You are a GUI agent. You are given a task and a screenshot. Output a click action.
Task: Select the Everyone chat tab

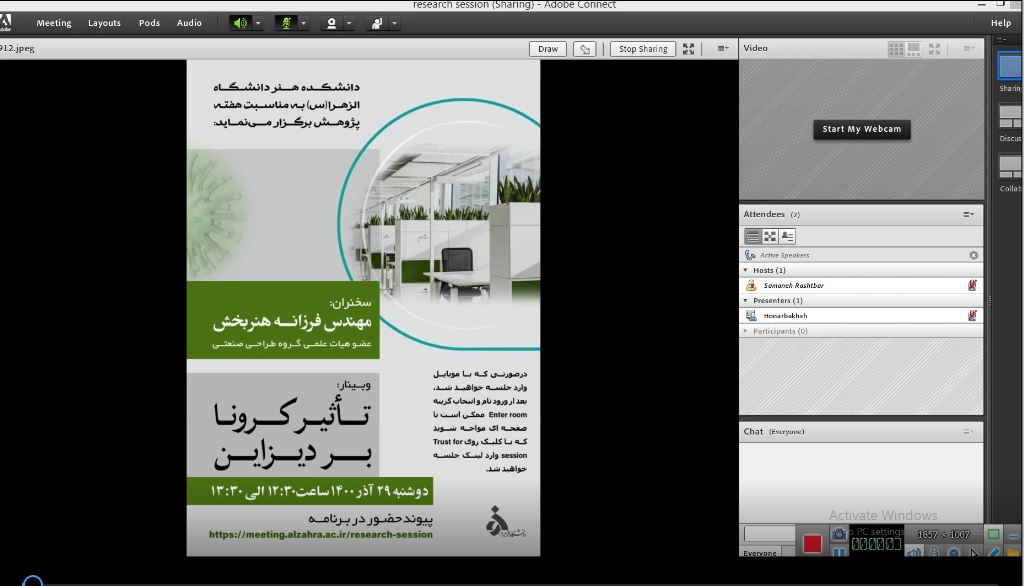(x=760, y=553)
